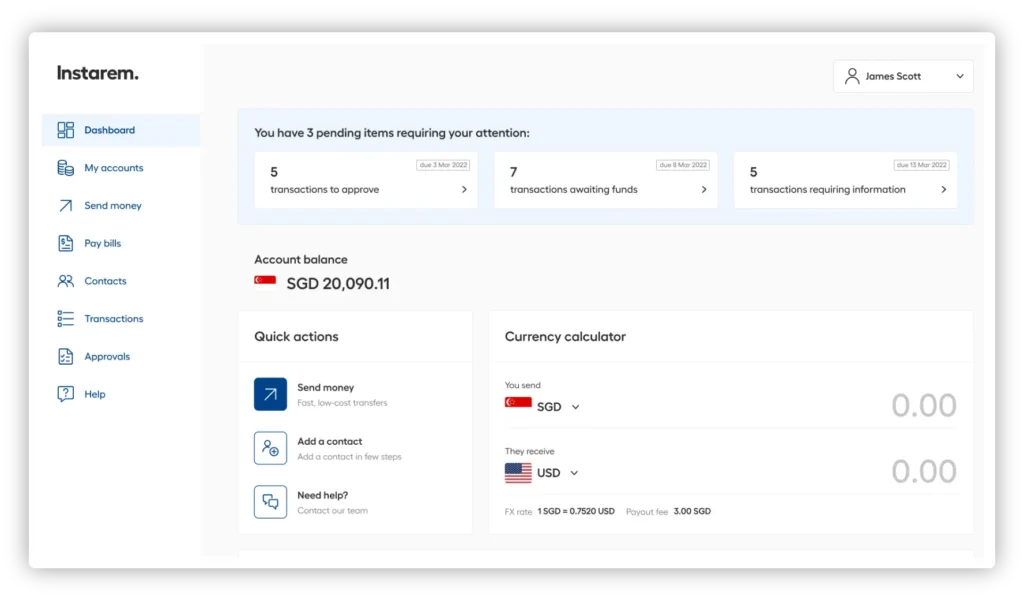Click Send money quick action label
This screenshot has width=1024, height=600.
click(x=325, y=388)
